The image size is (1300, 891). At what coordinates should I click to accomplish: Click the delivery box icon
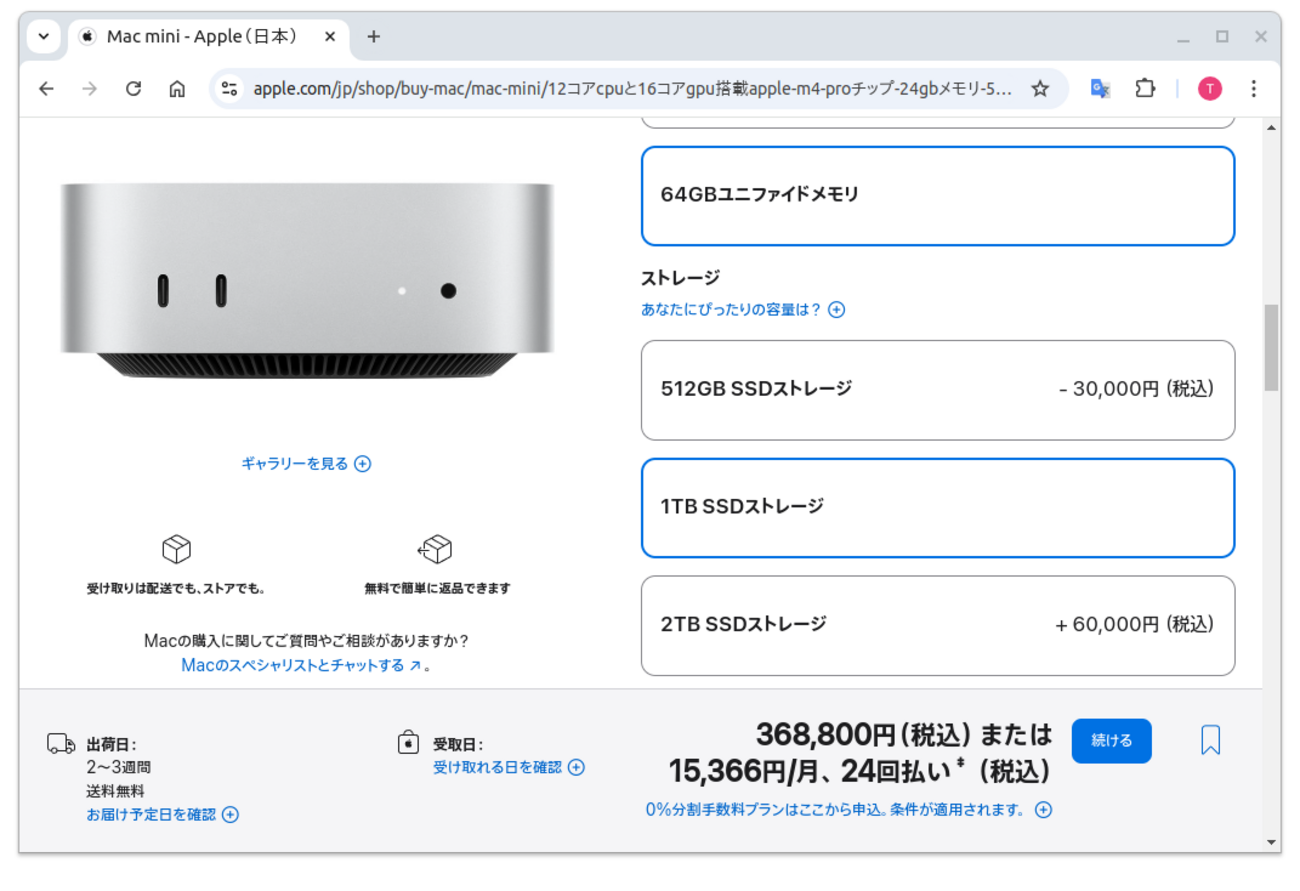176,549
